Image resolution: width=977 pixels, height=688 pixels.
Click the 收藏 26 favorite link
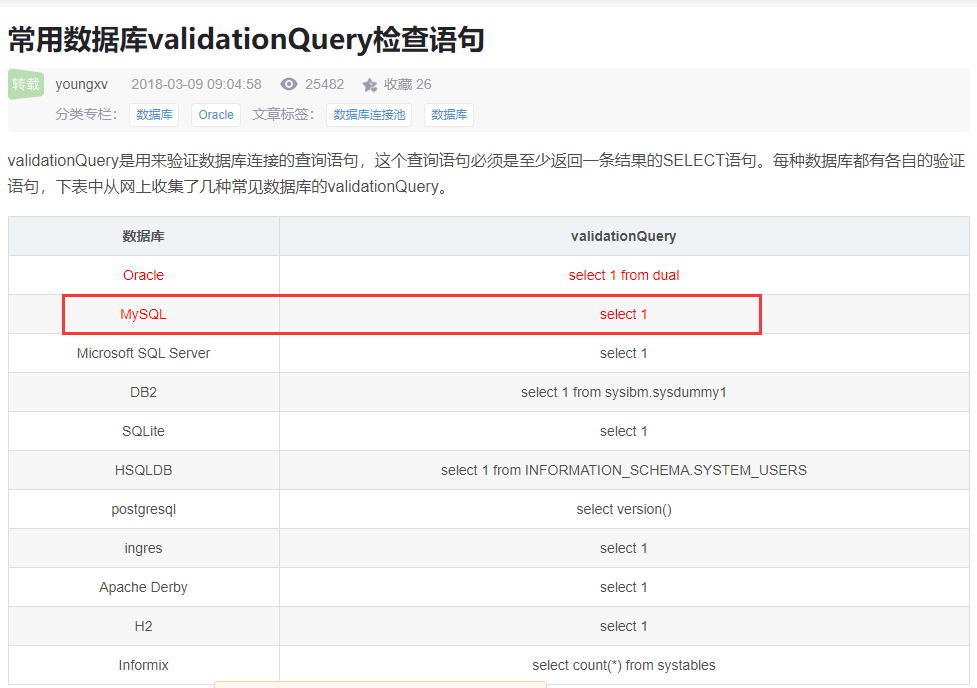tap(407, 84)
